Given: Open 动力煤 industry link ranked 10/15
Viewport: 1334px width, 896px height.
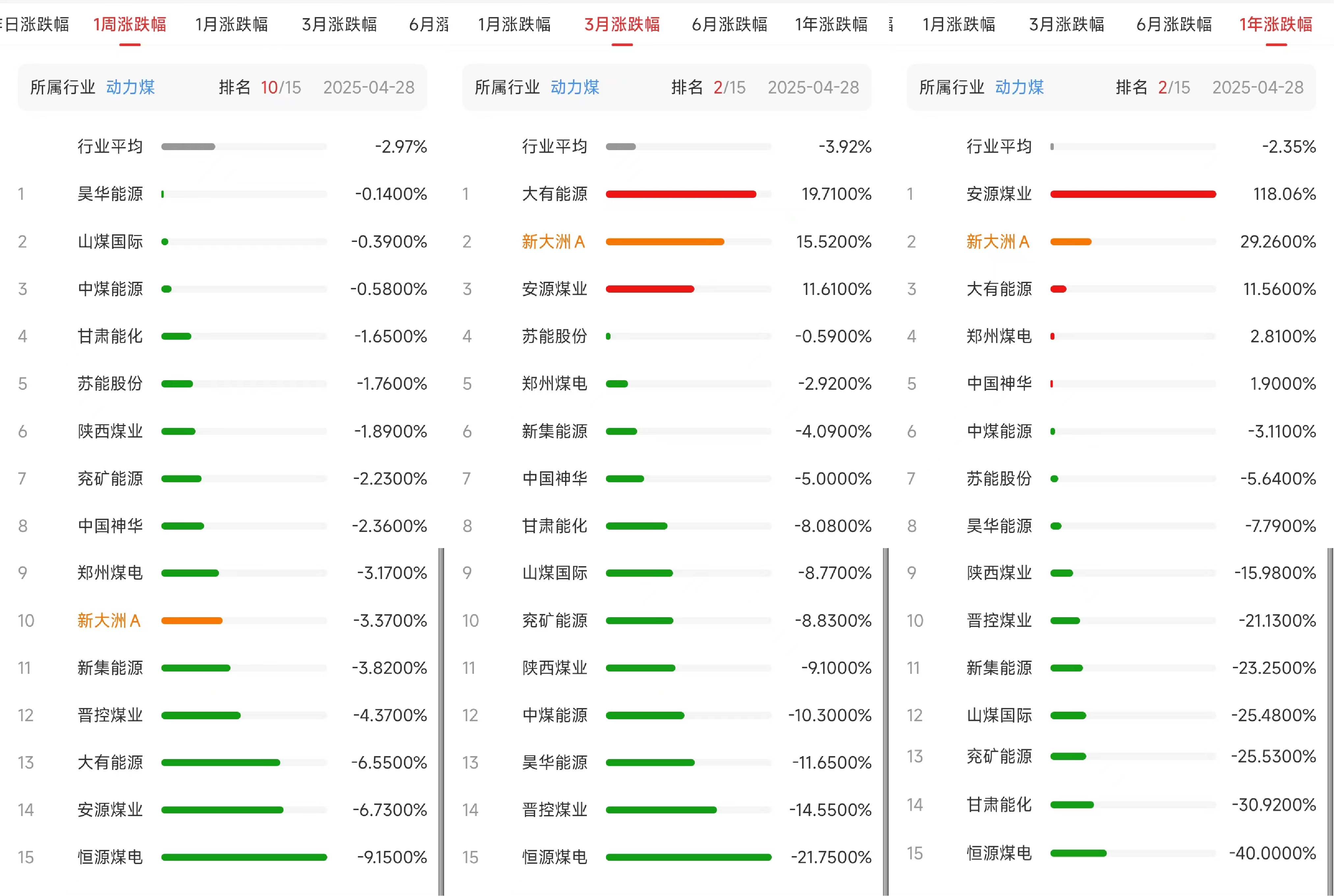Looking at the screenshot, I should point(130,87).
